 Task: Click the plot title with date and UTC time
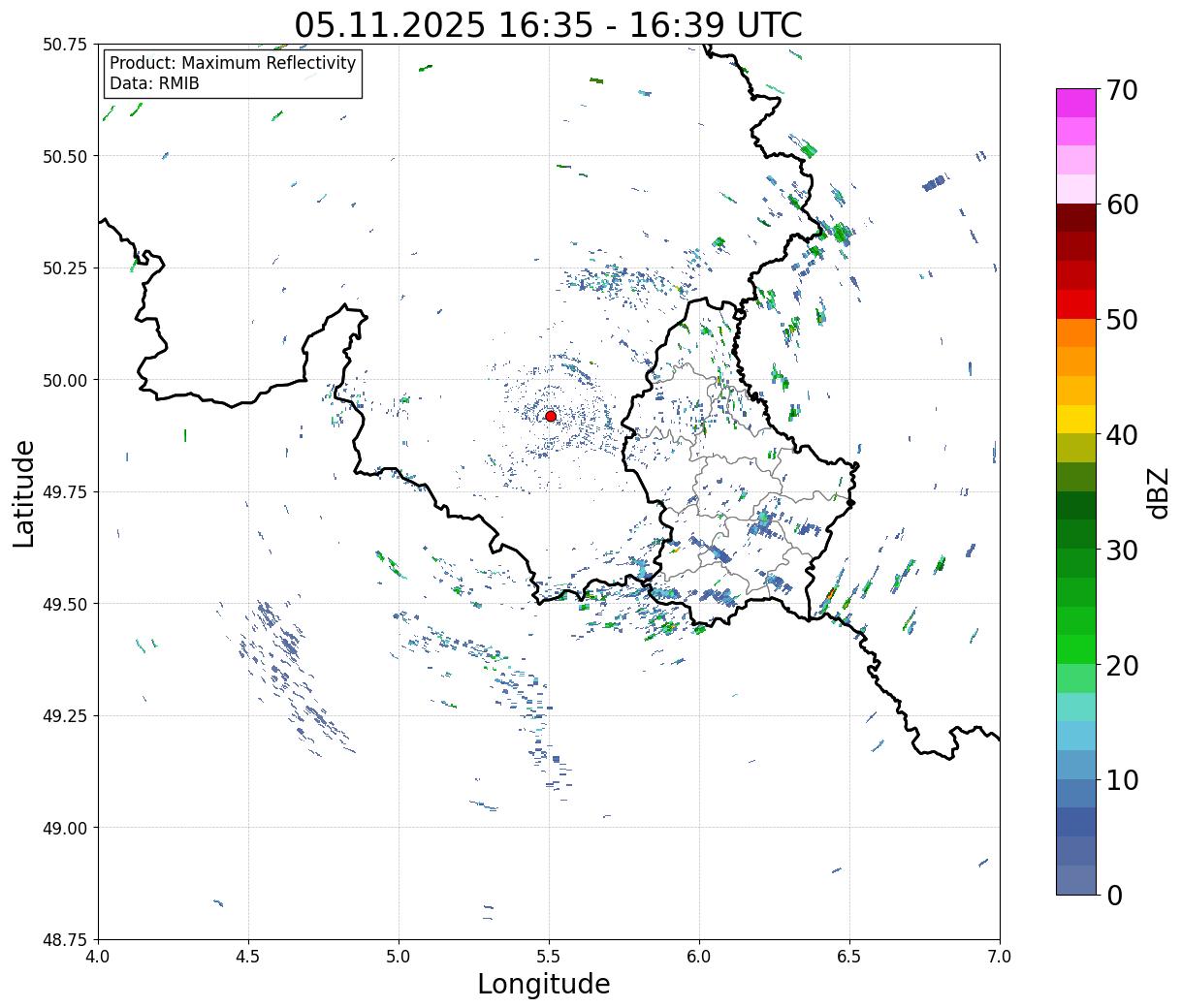click(548, 25)
